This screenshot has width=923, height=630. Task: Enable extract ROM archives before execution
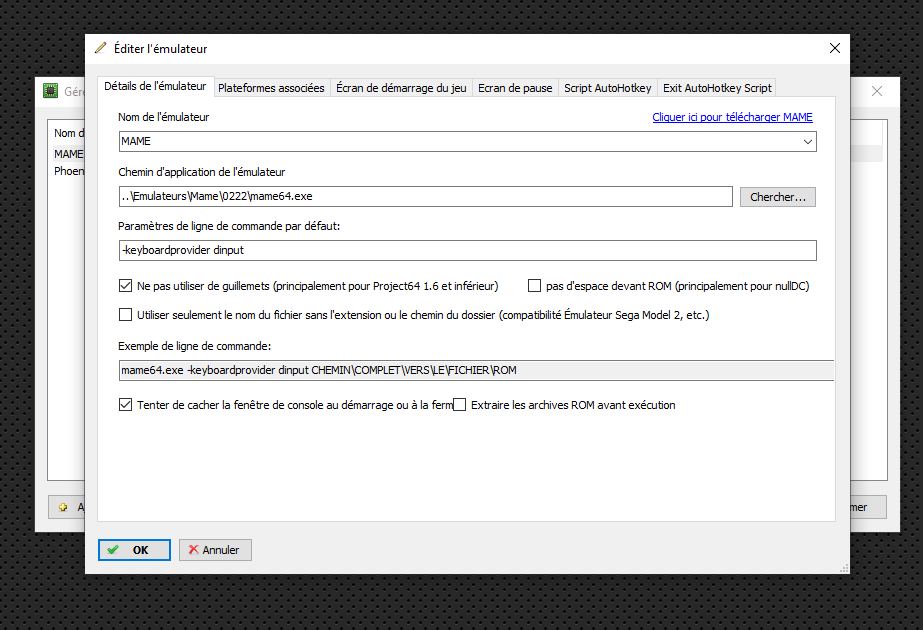click(x=460, y=405)
